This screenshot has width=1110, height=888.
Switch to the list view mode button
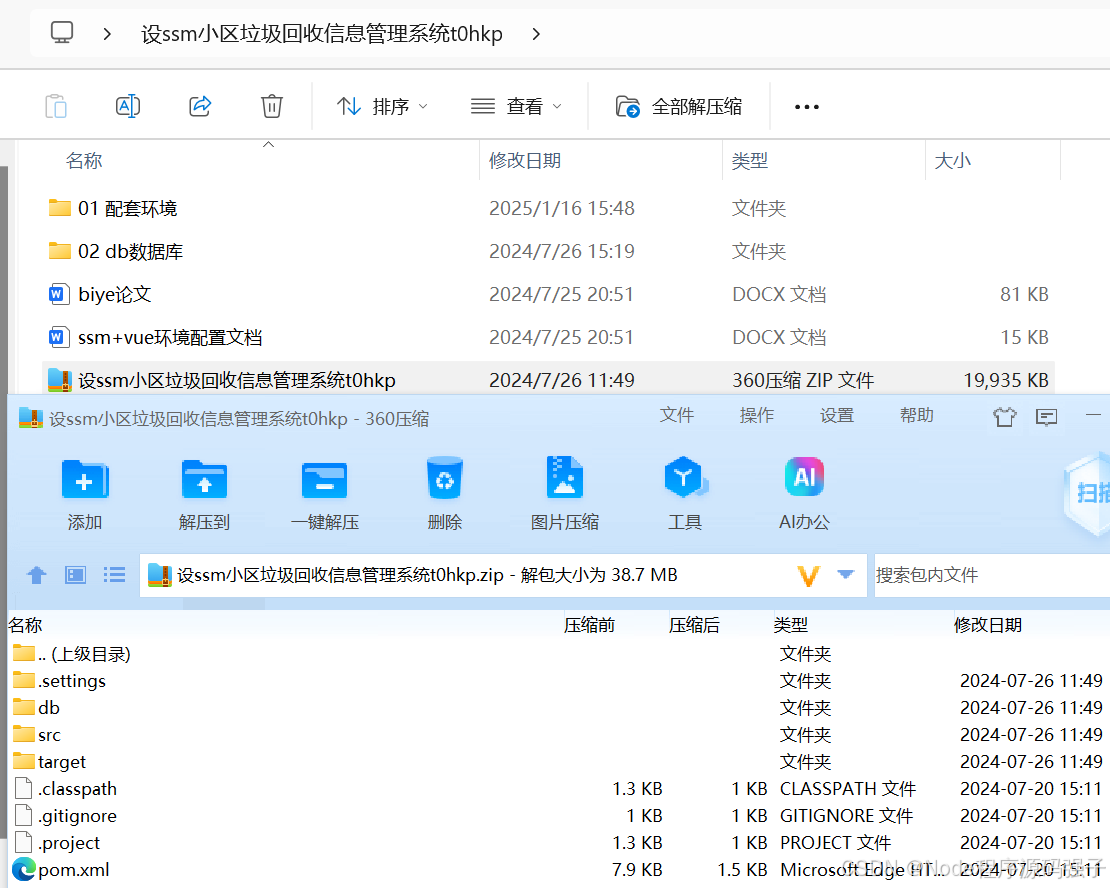coord(114,575)
